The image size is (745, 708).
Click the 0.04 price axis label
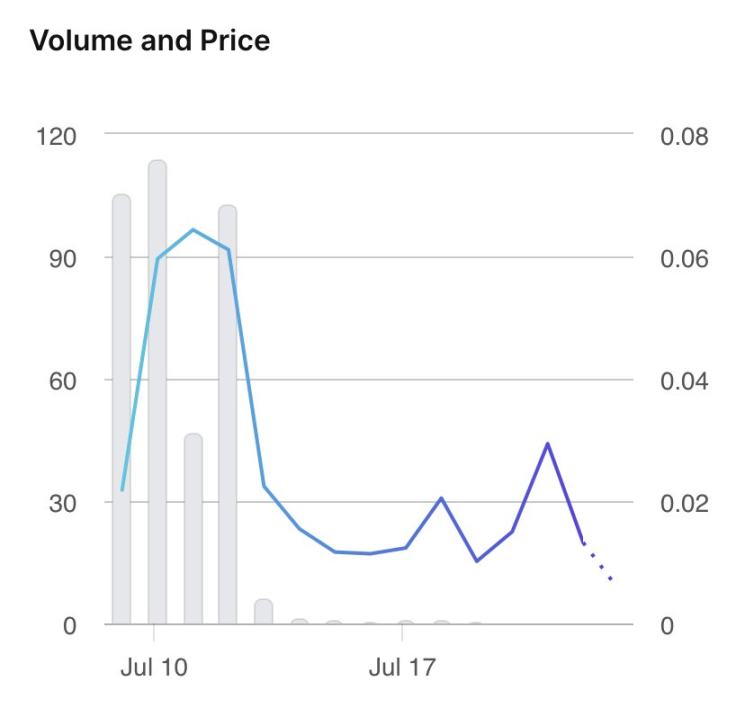pos(684,381)
